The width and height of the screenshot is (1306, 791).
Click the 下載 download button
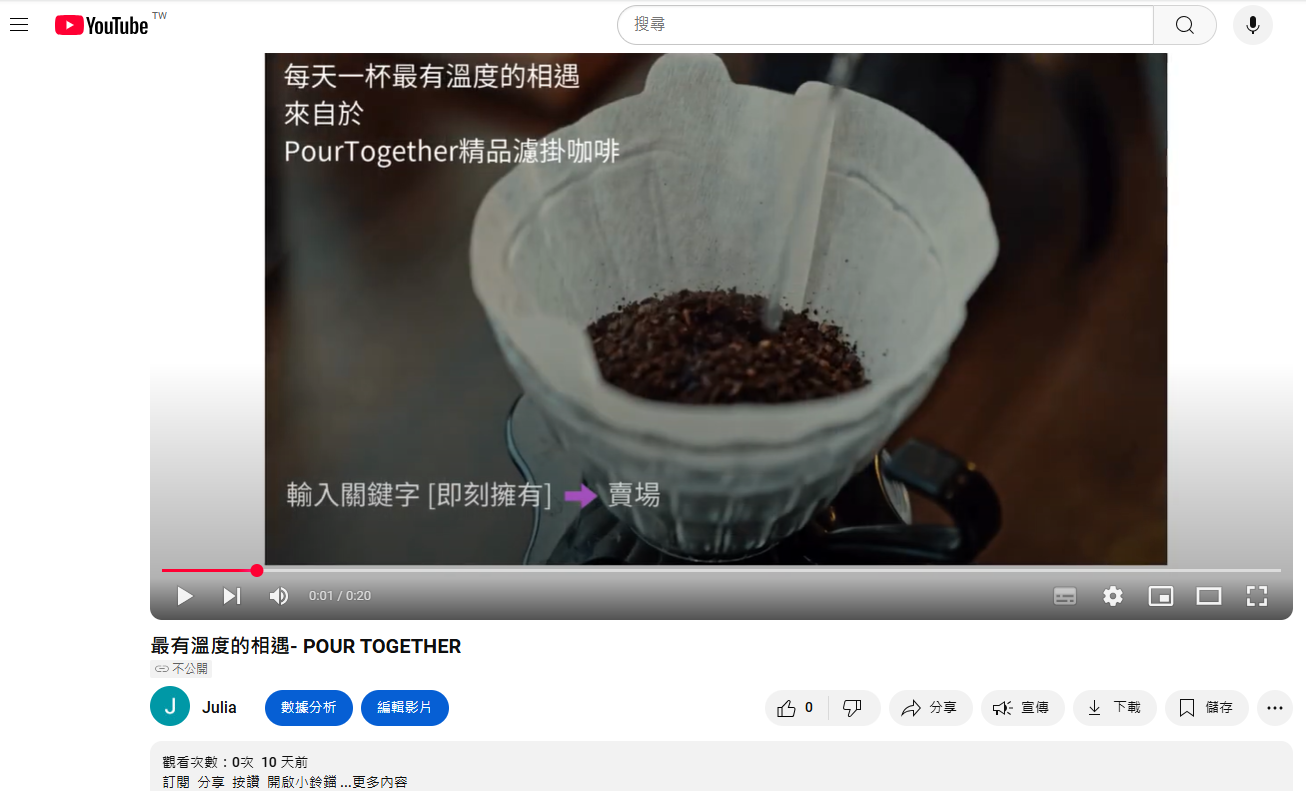1115,708
